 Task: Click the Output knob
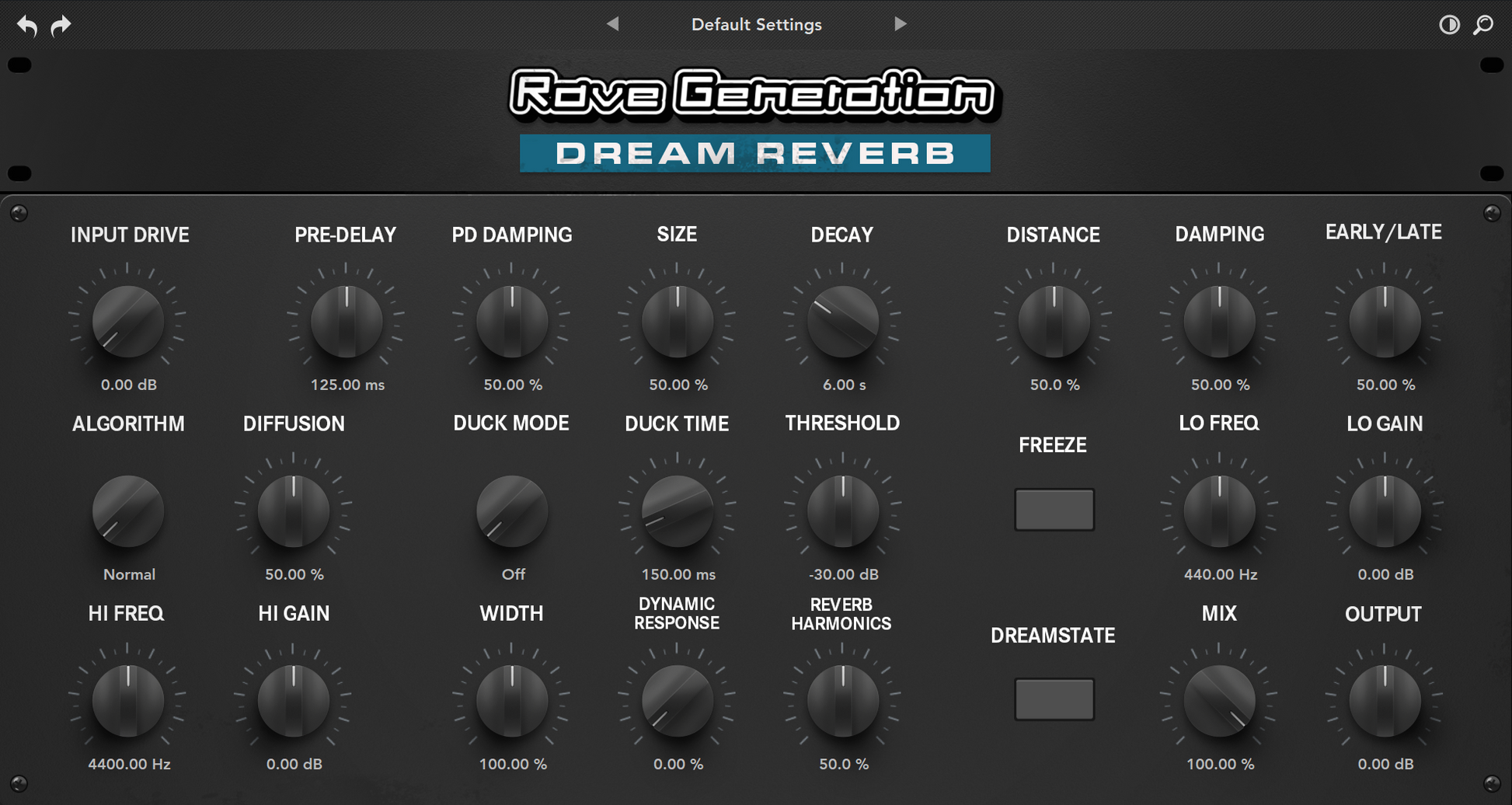(1385, 701)
